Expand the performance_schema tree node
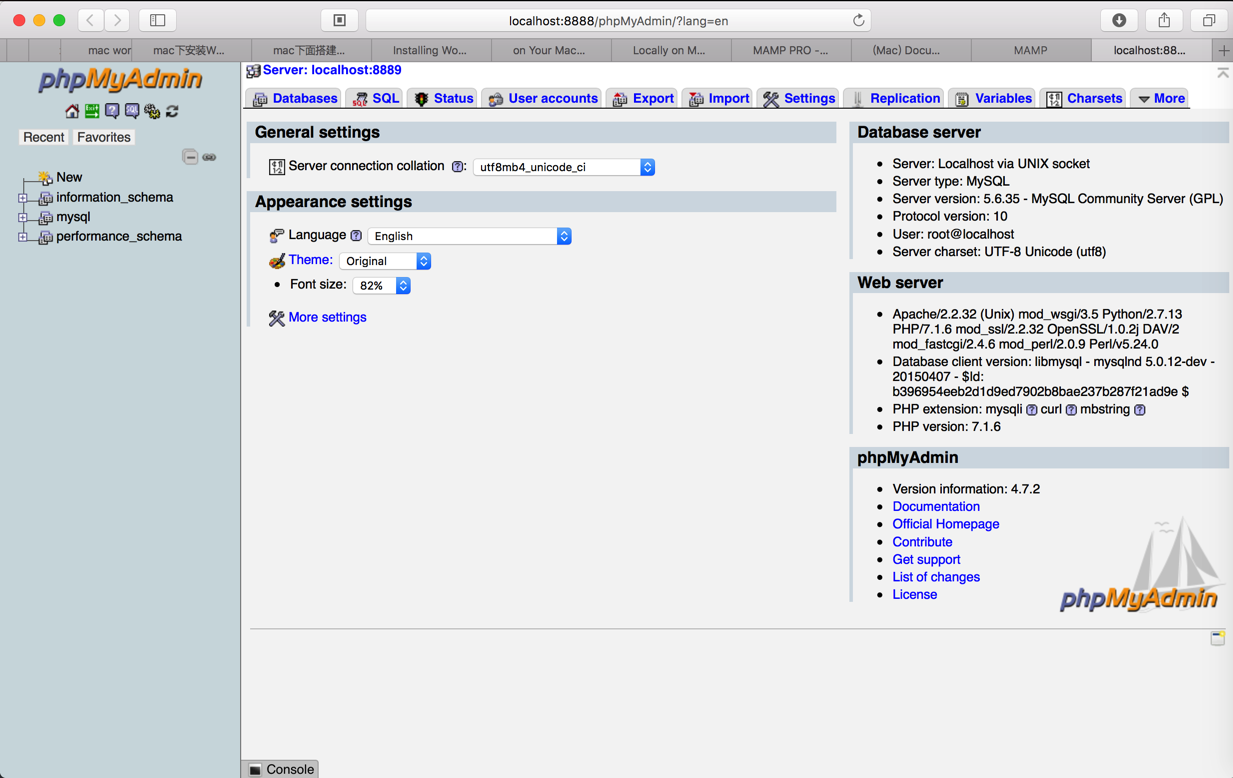1233x778 pixels. [x=23, y=237]
